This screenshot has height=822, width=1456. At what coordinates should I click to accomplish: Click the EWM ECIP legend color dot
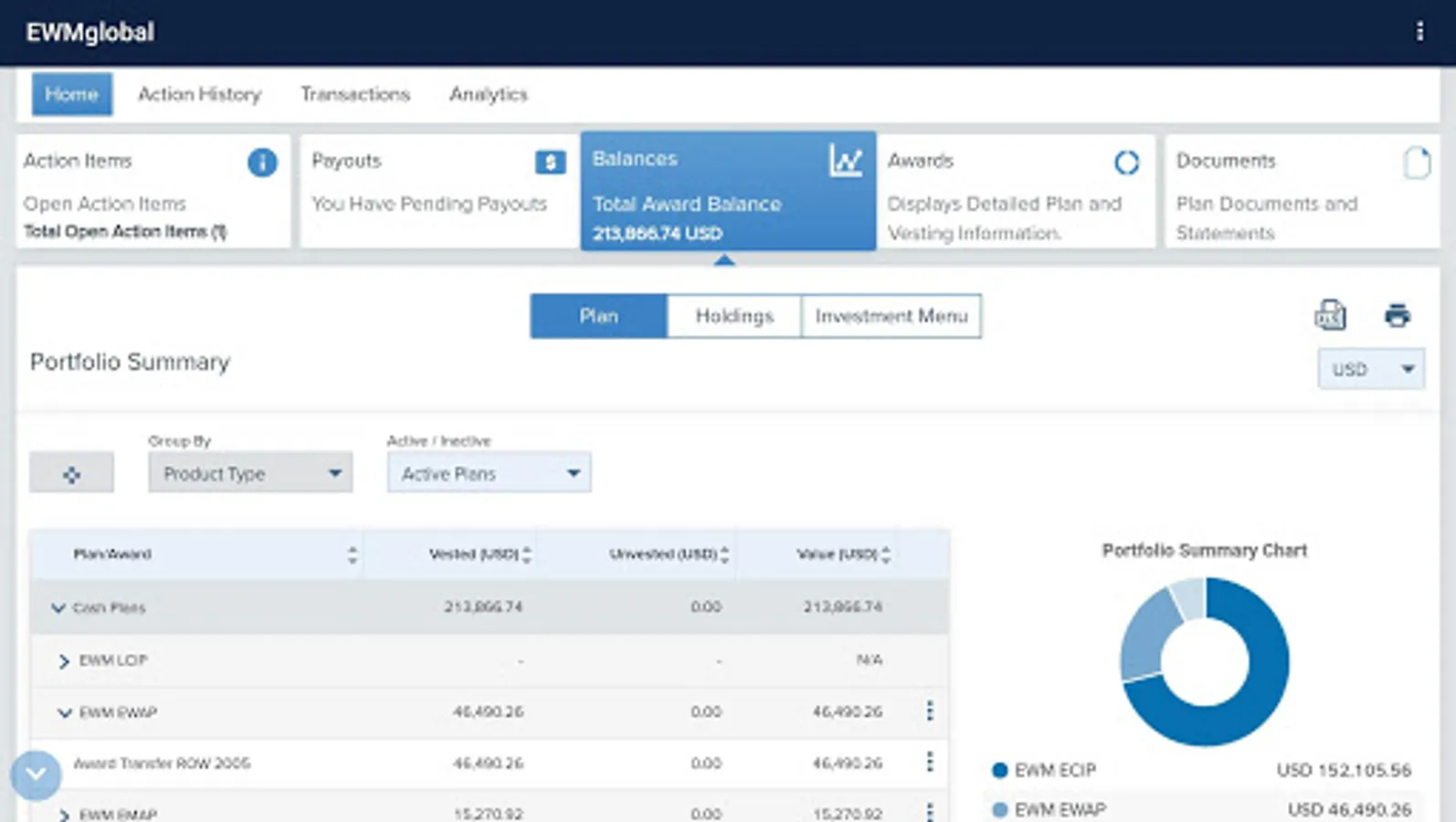pos(999,770)
